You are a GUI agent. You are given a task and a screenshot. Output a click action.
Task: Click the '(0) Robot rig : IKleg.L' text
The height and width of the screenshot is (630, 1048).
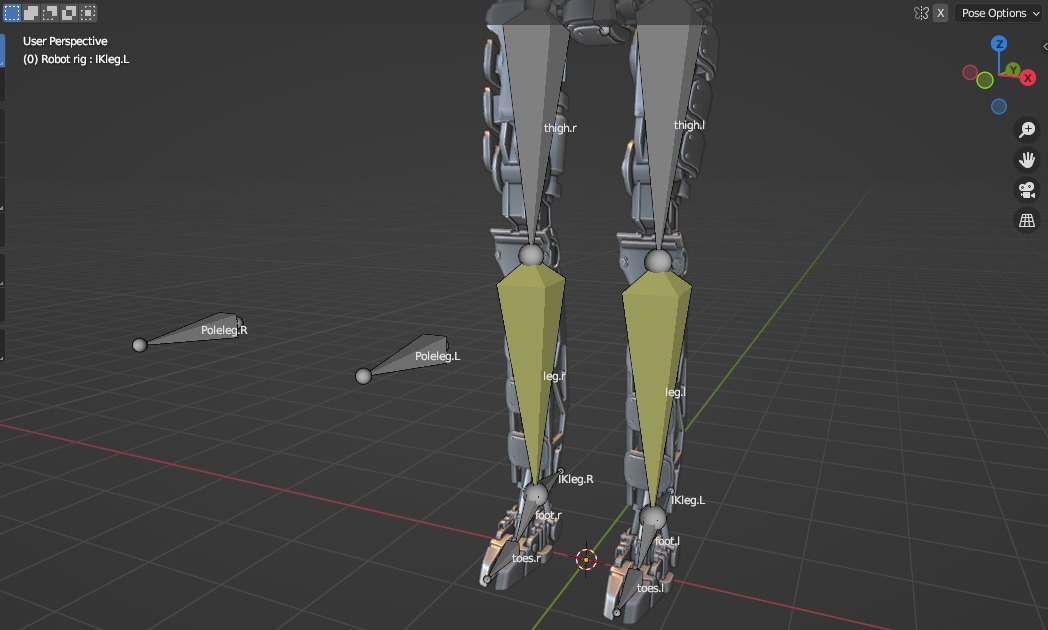(x=76, y=59)
